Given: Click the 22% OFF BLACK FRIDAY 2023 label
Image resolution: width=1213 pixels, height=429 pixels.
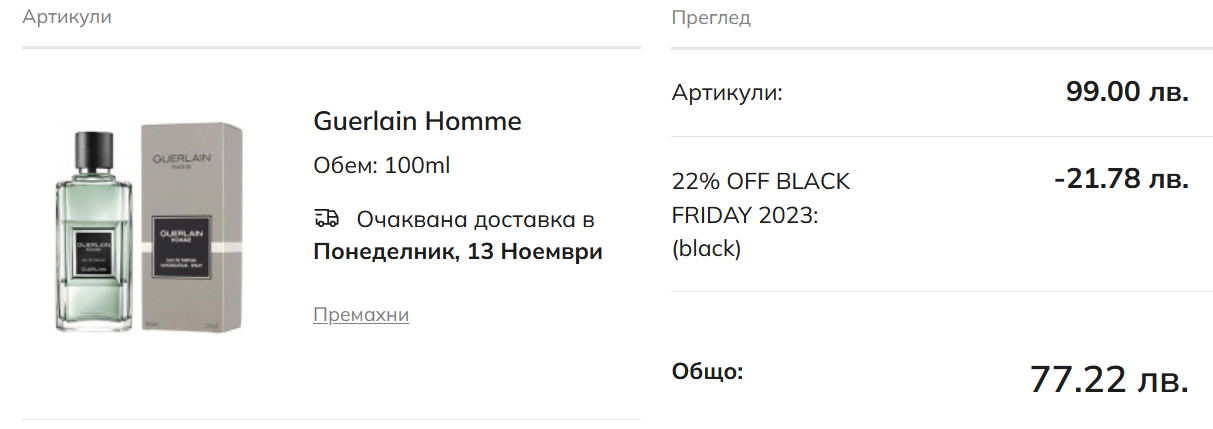Looking at the screenshot, I should tap(760, 198).
